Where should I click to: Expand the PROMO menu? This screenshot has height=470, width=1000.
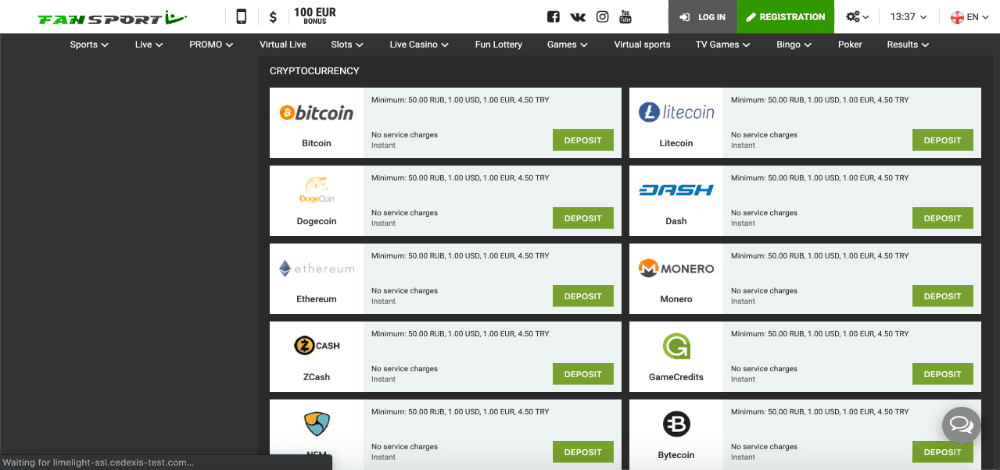tap(211, 45)
